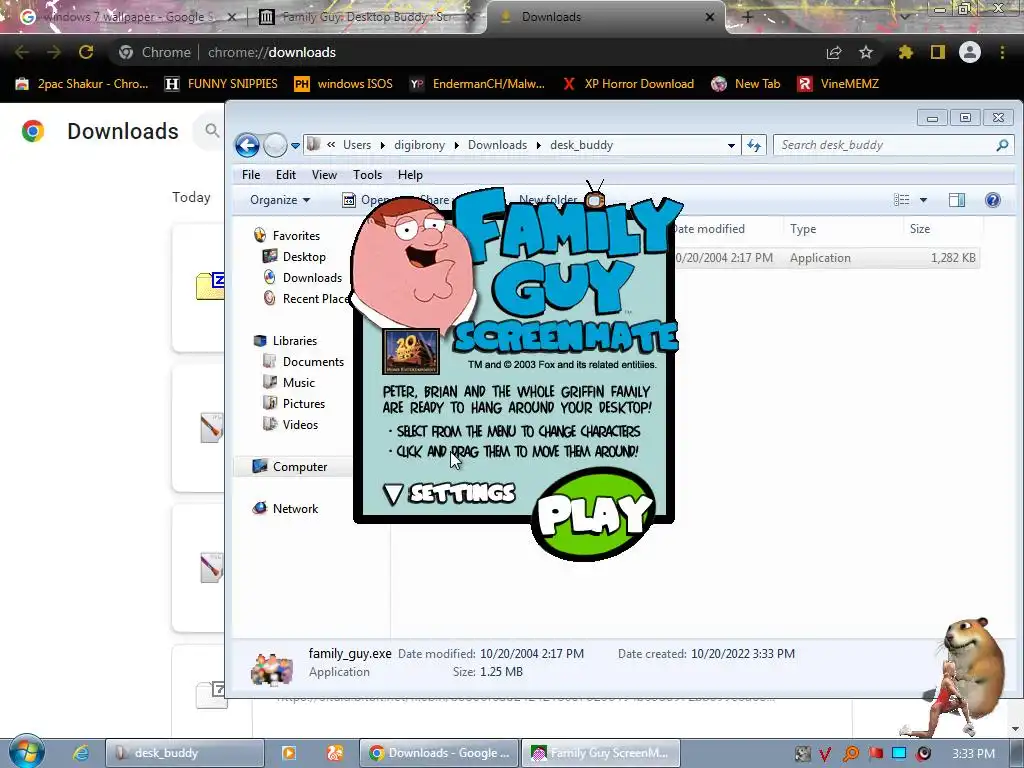Open a new Chrome tab with plus
Screen dimensions: 1024x768
click(748, 17)
